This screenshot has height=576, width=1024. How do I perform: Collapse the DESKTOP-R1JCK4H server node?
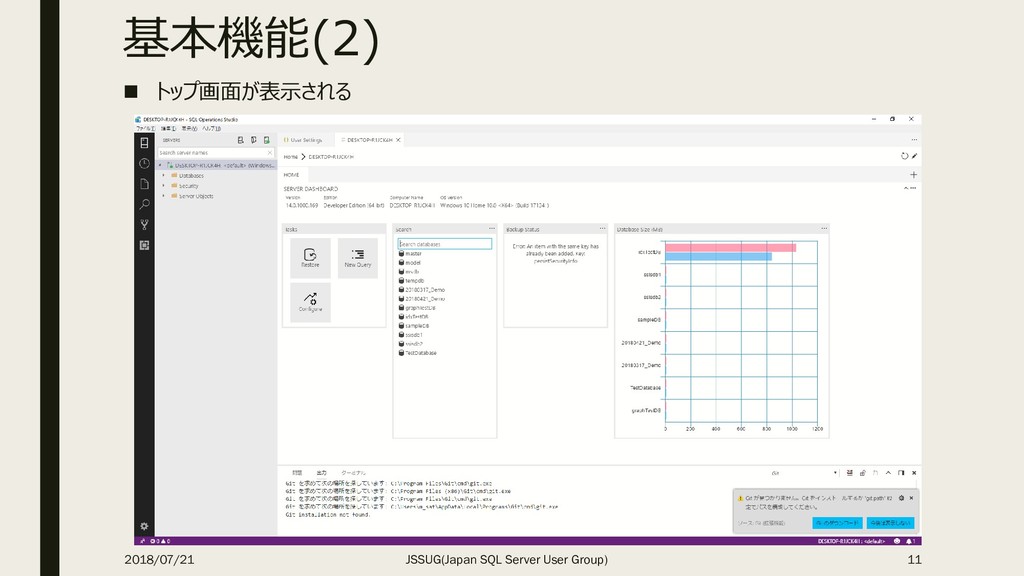click(160, 165)
